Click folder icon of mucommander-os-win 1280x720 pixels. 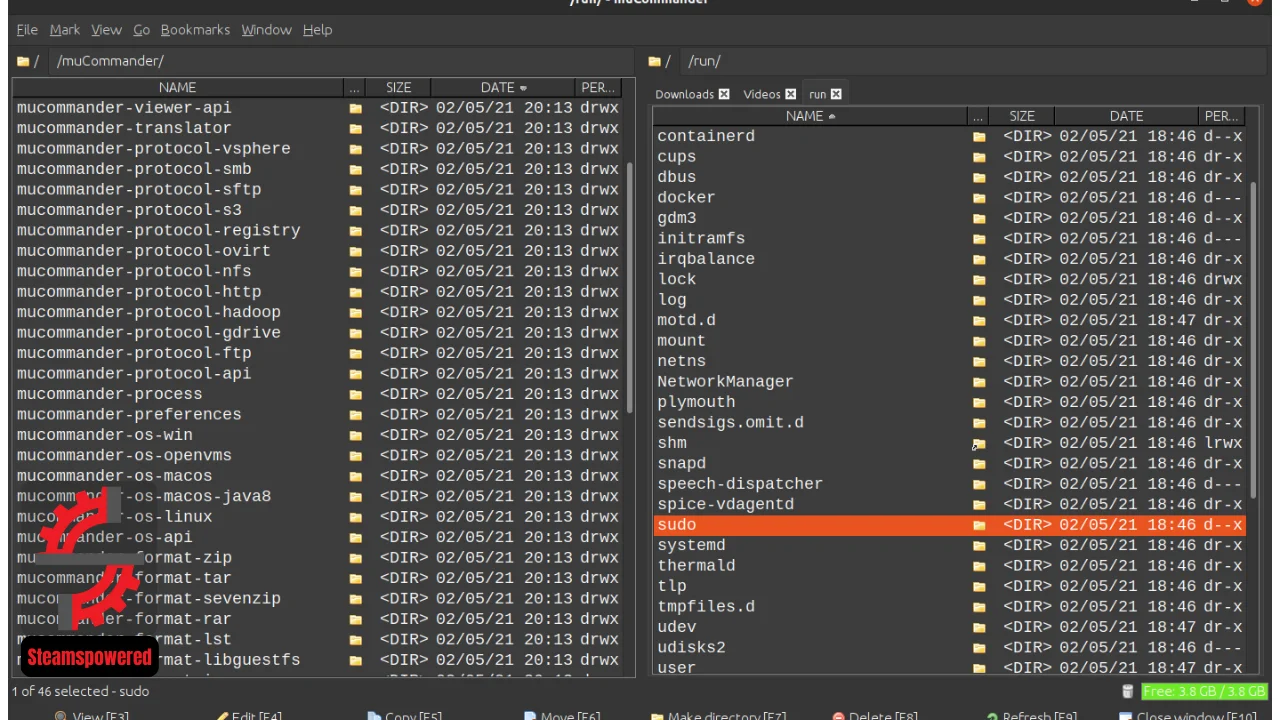(355, 435)
